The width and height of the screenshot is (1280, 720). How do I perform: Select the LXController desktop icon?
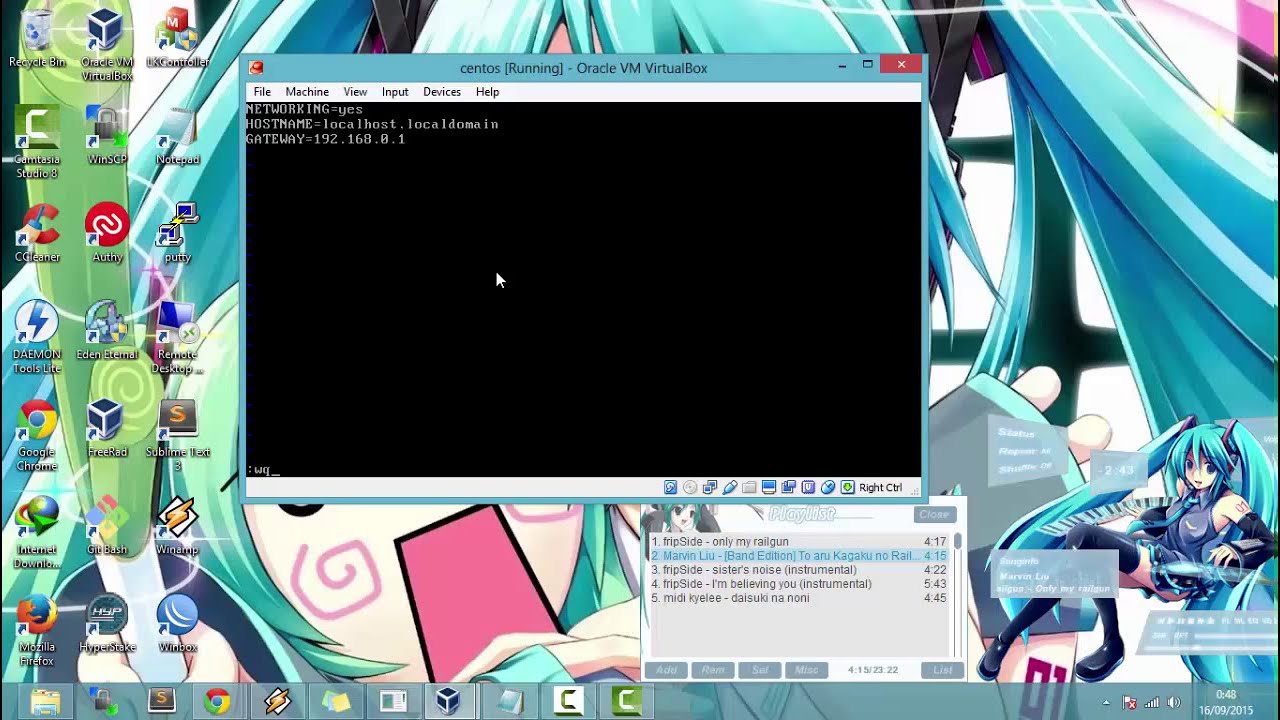click(x=177, y=40)
